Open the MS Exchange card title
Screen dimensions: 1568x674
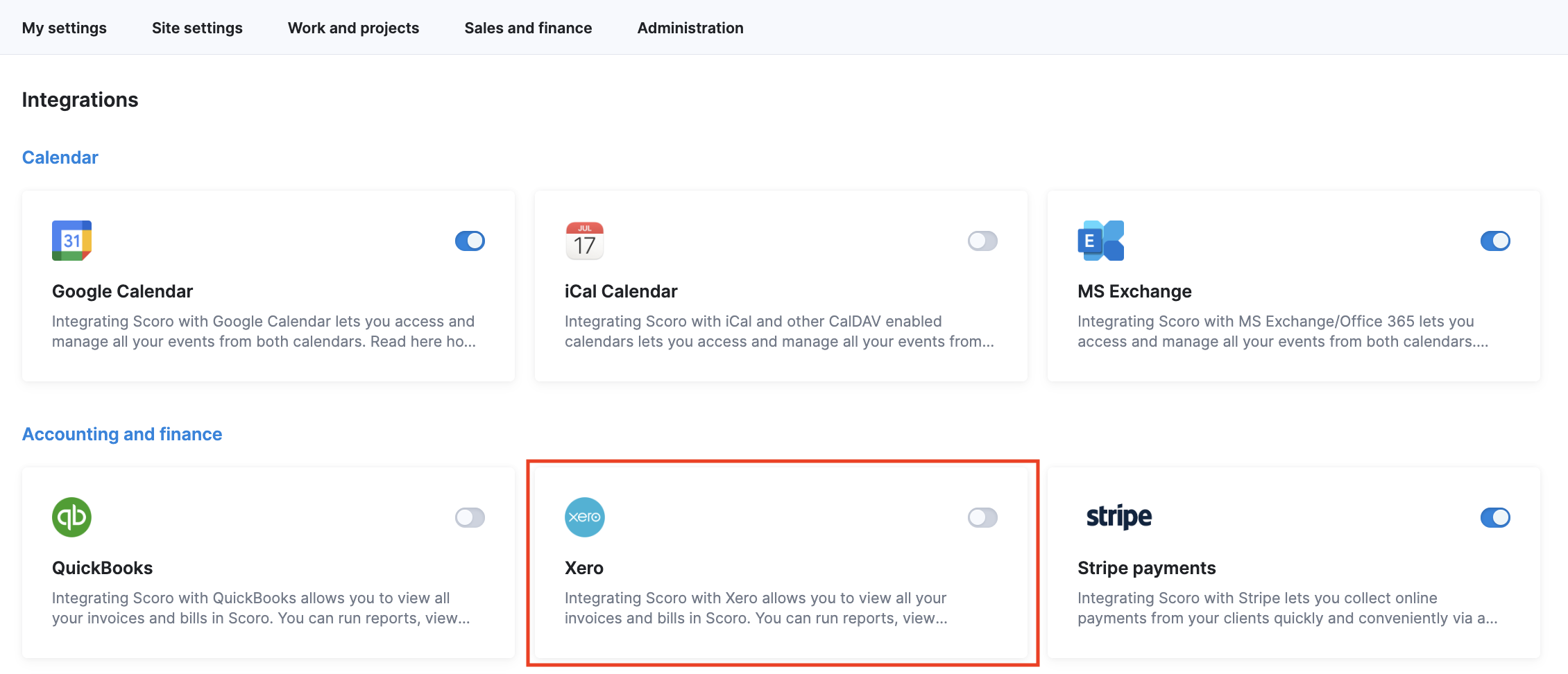point(1134,291)
